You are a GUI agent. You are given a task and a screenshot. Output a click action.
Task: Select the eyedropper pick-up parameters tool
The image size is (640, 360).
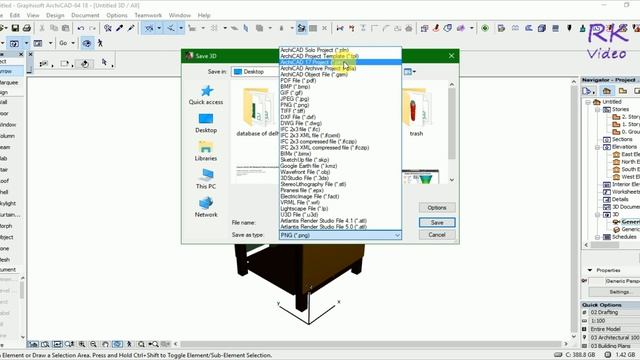(120, 28)
